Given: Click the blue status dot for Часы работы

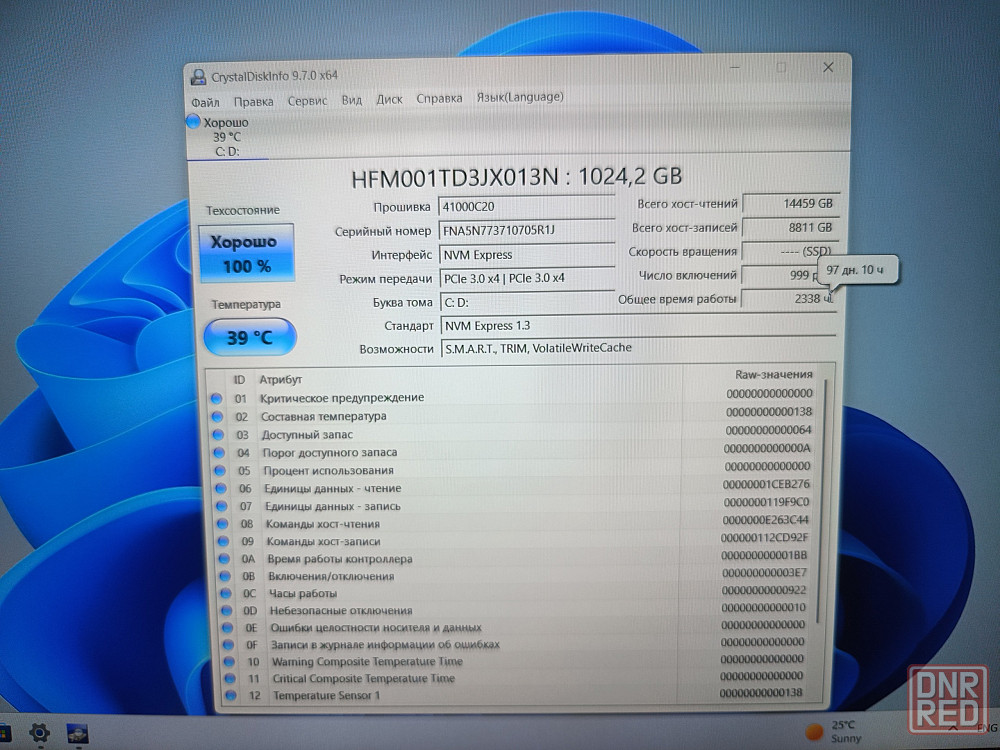Looking at the screenshot, I should pos(223,594).
